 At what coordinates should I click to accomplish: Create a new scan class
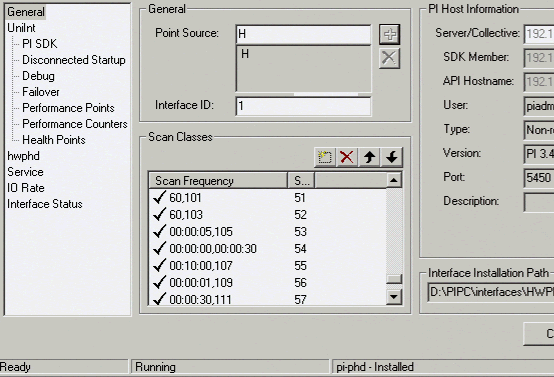(325, 157)
